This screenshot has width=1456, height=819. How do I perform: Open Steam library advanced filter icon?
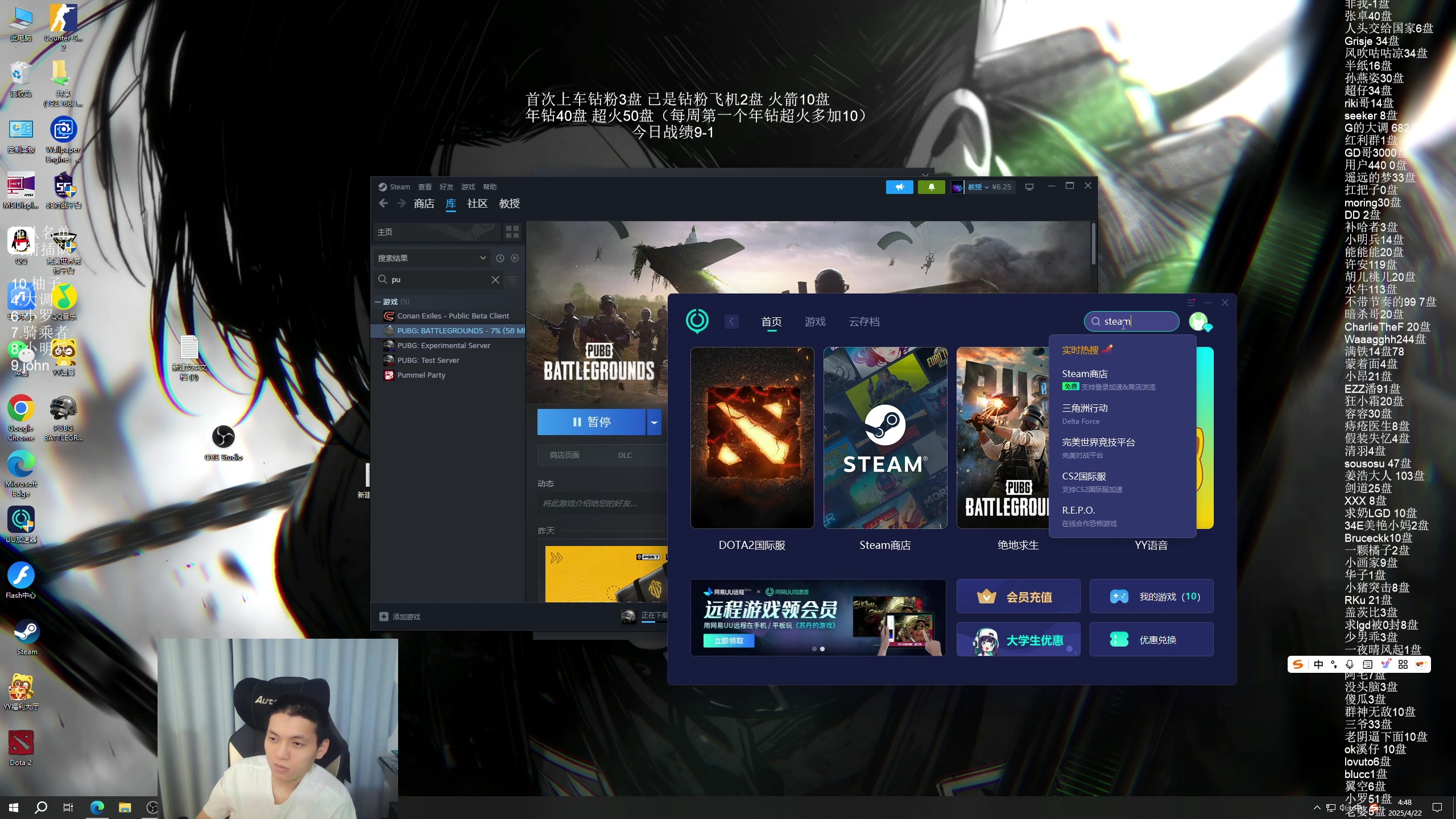[x=512, y=280]
